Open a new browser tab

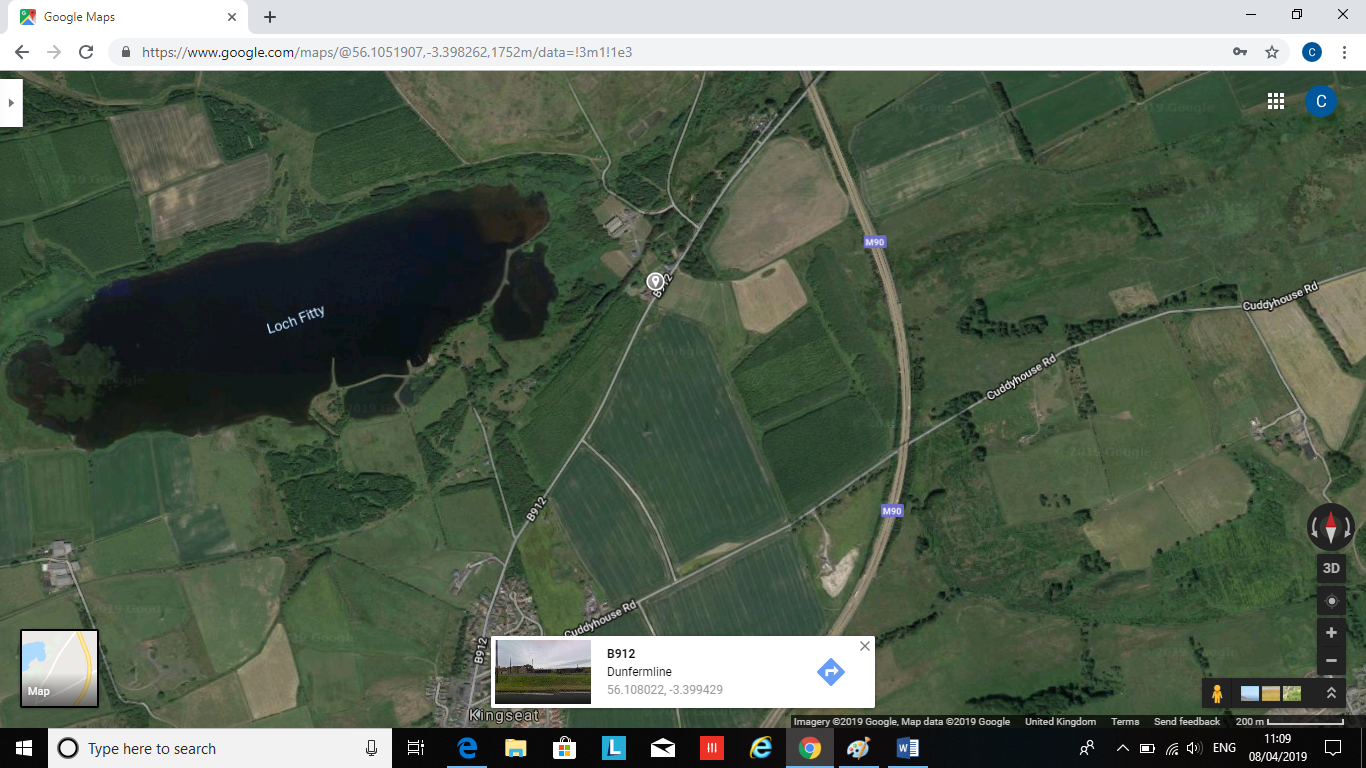[270, 17]
